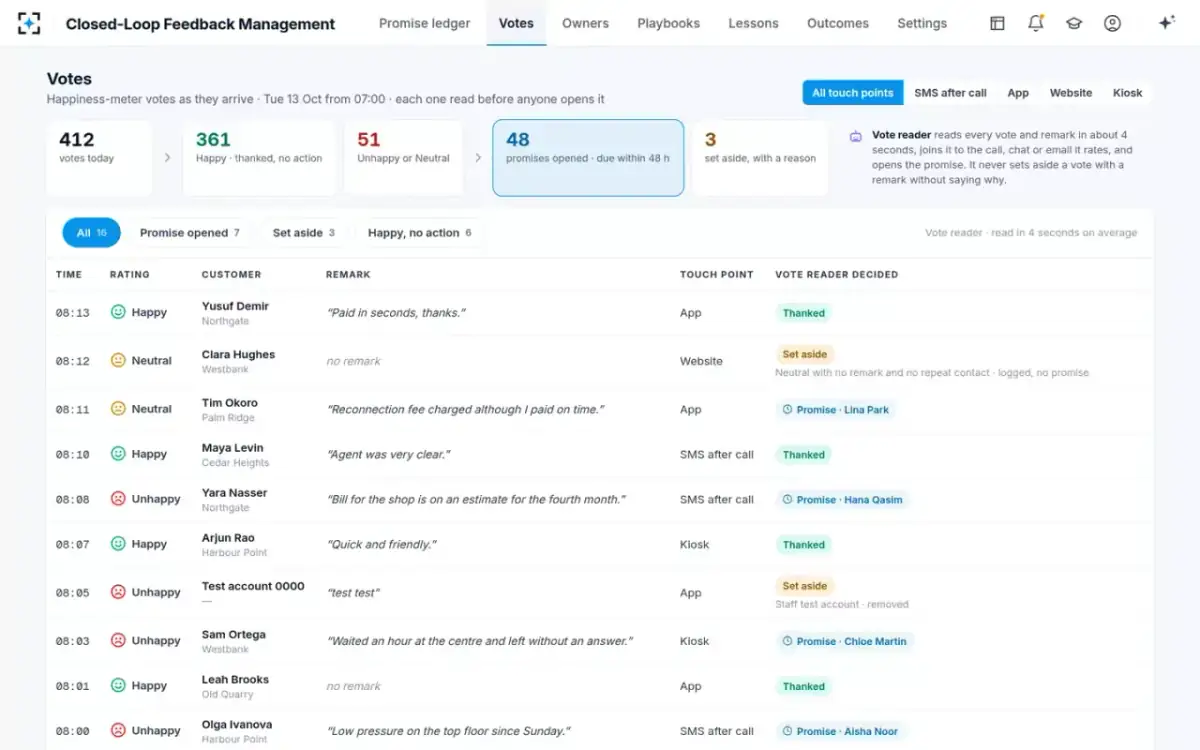The height and width of the screenshot is (750, 1200).
Task: Open the 48 promises opened card
Action: click(588, 158)
